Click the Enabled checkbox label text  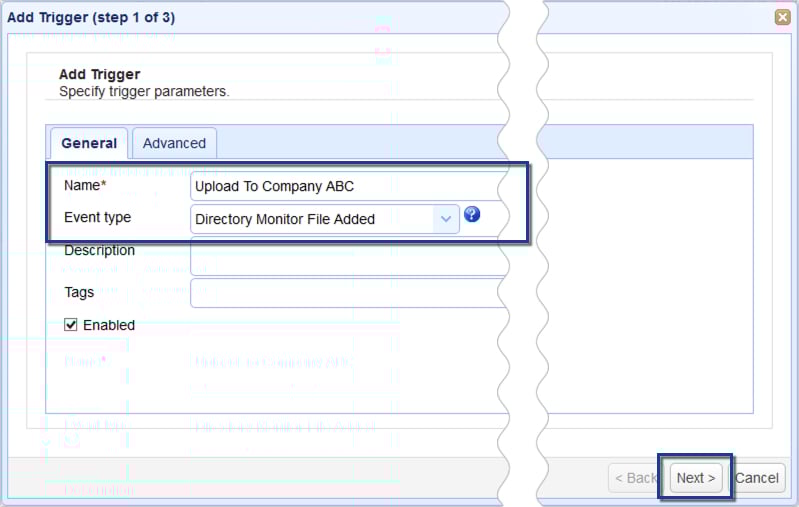(x=109, y=325)
